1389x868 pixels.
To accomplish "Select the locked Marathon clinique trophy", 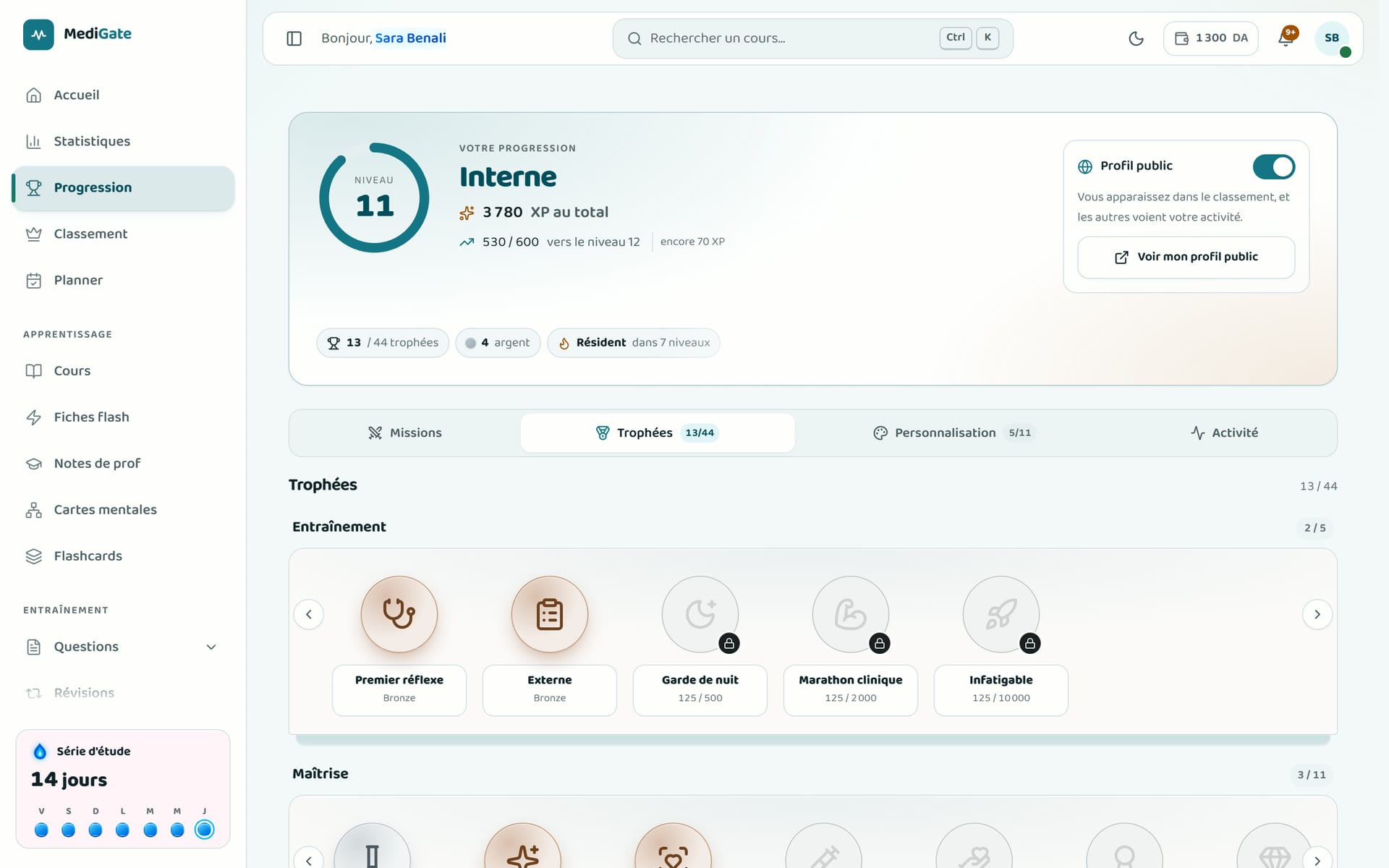I will coord(851,614).
